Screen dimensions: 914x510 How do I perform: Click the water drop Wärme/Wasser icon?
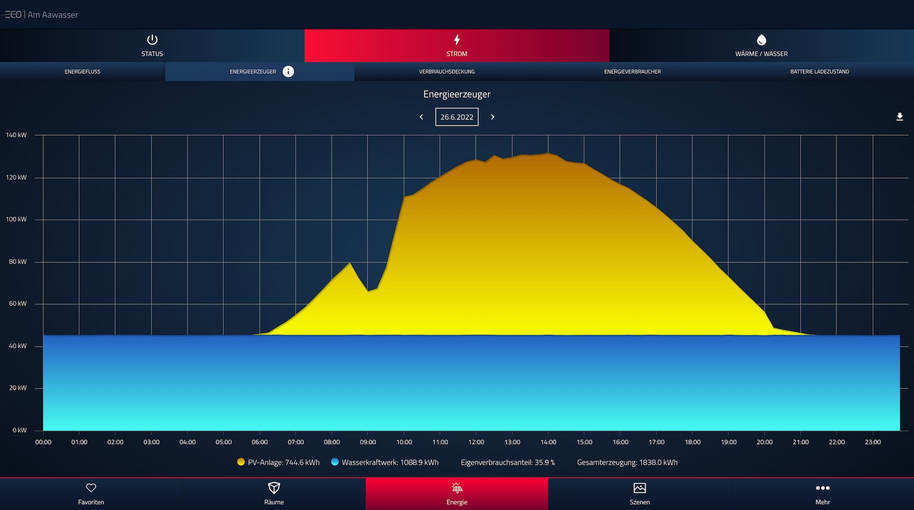click(x=761, y=40)
